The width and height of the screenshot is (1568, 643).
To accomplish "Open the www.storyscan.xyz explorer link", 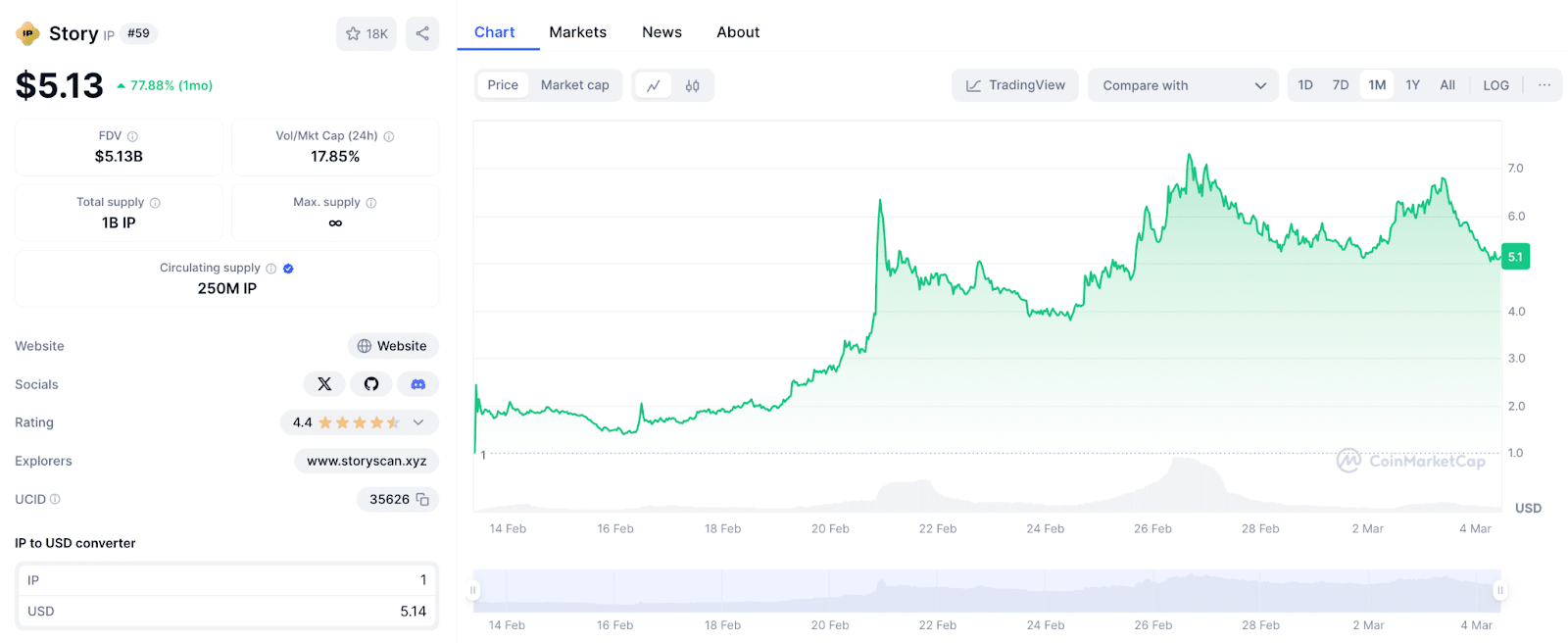I will pyautogui.click(x=367, y=461).
